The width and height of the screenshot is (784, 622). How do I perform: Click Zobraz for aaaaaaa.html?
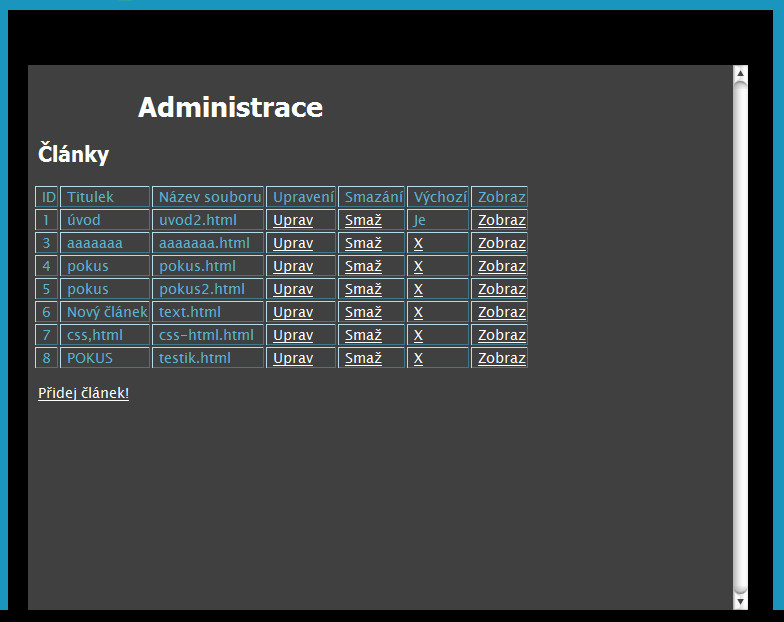pyautogui.click(x=502, y=243)
